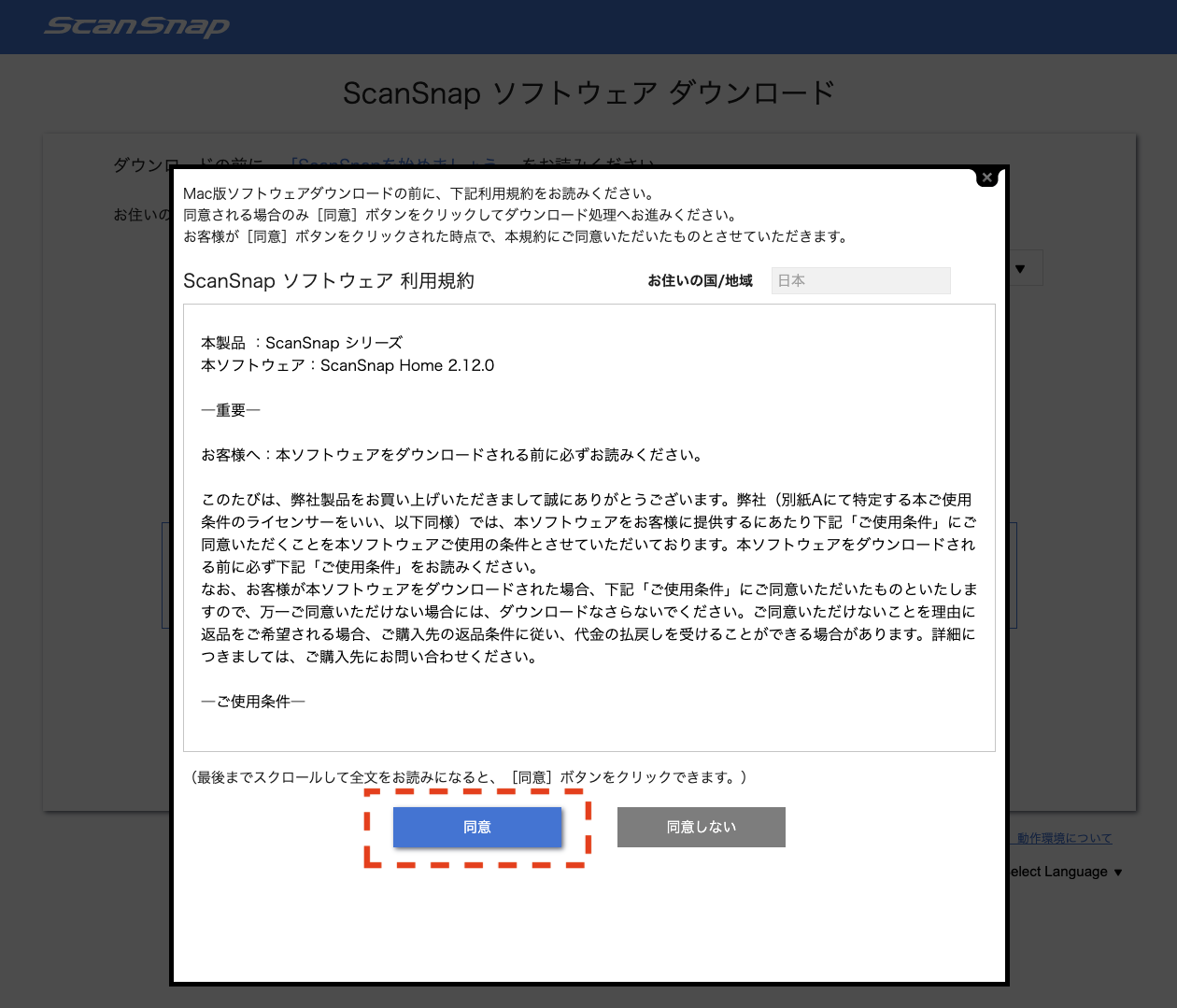Open the 動作環境について link
The width and height of the screenshot is (1177, 1008).
pyautogui.click(x=1064, y=838)
